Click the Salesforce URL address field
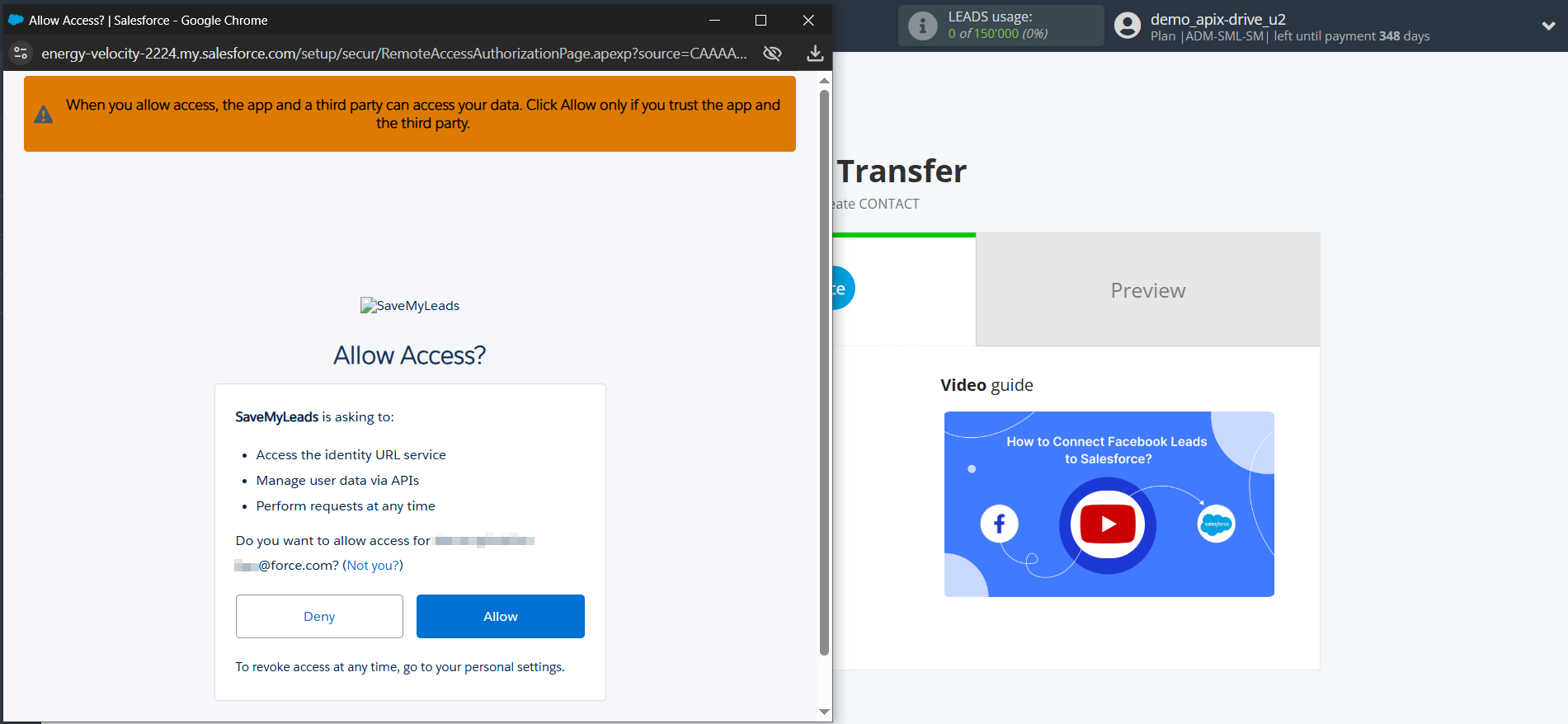The width and height of the screenshot is (1568, 724). click(393, 54)
